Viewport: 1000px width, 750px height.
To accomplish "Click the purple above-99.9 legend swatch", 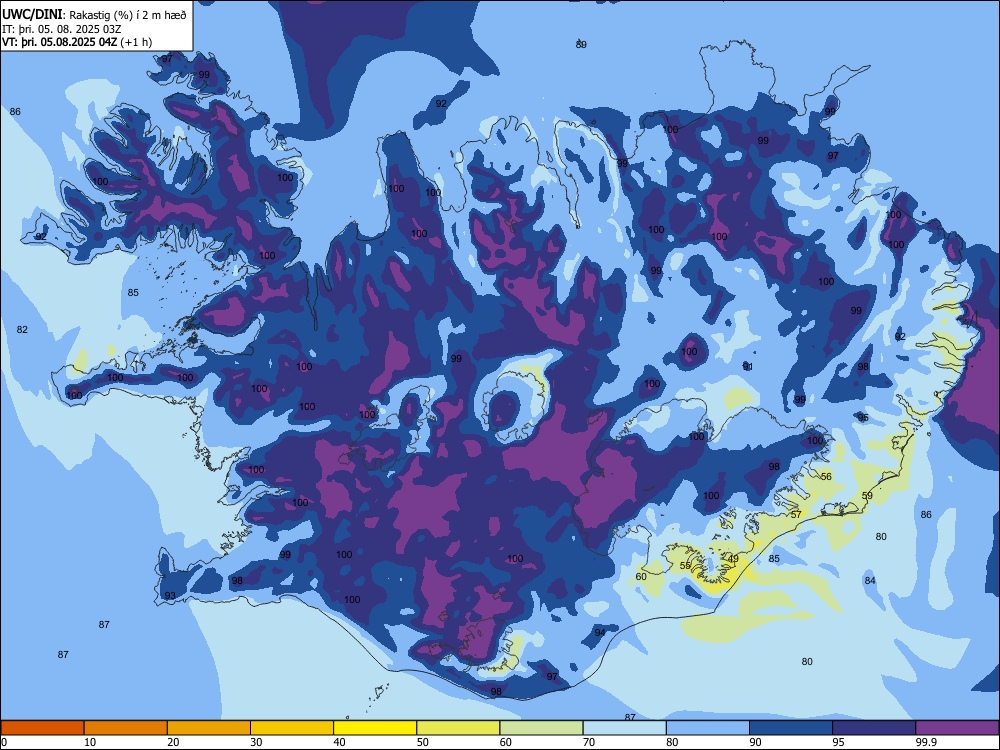I will pyautogui.click(x=958, y=728).
